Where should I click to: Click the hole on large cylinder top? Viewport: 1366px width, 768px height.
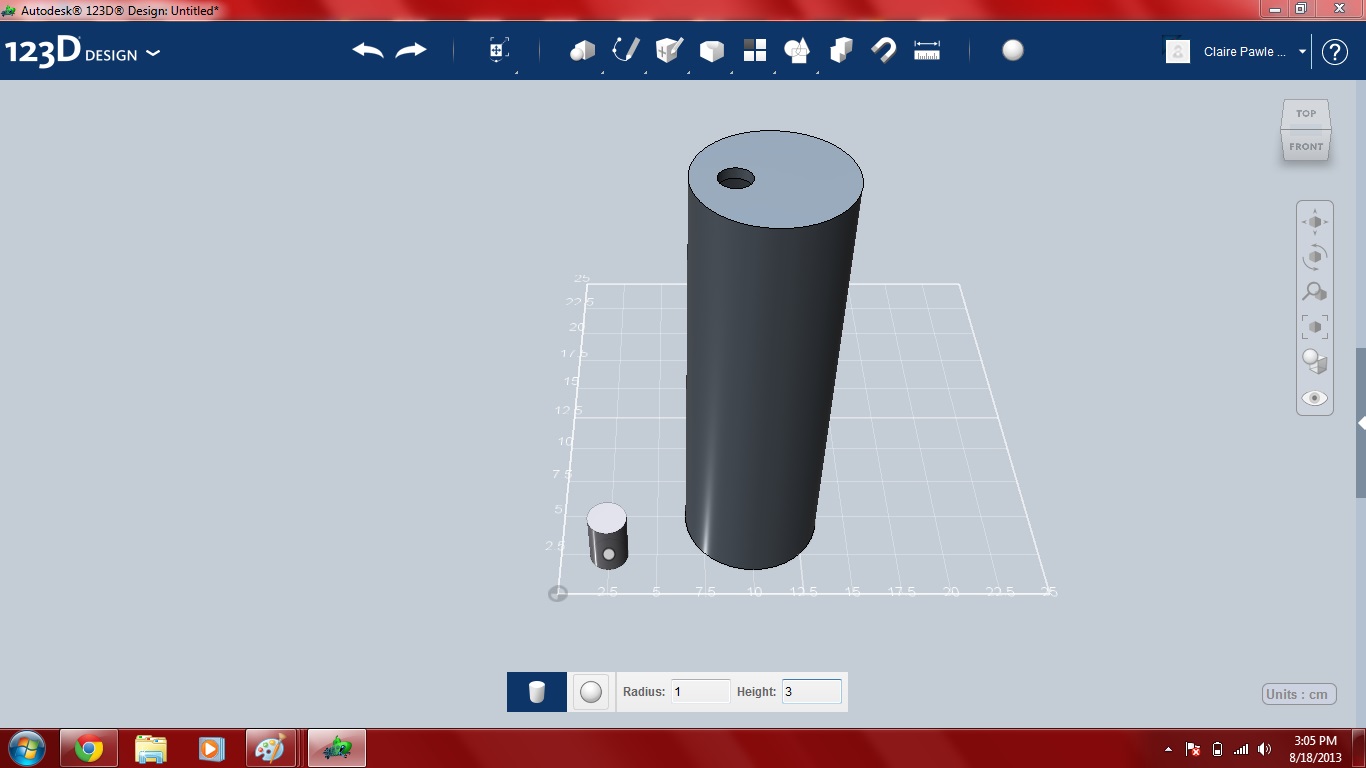(x=736, y=179)
